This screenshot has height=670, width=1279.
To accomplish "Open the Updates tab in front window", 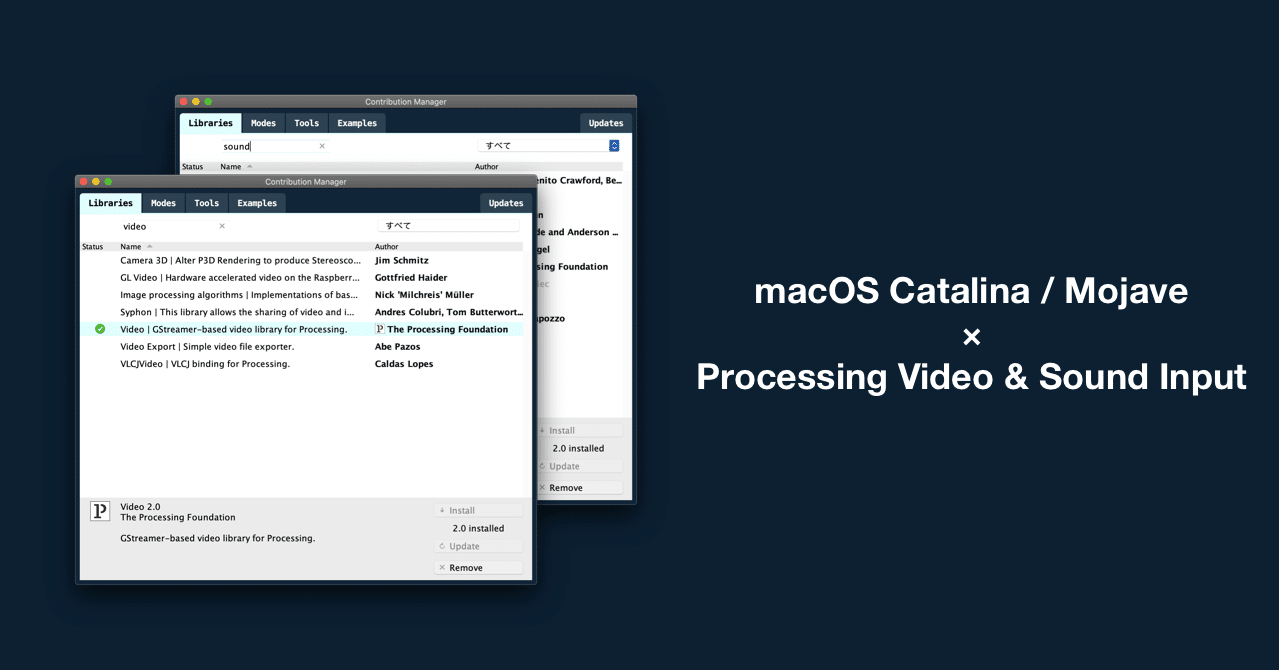I will click(506, 203).
